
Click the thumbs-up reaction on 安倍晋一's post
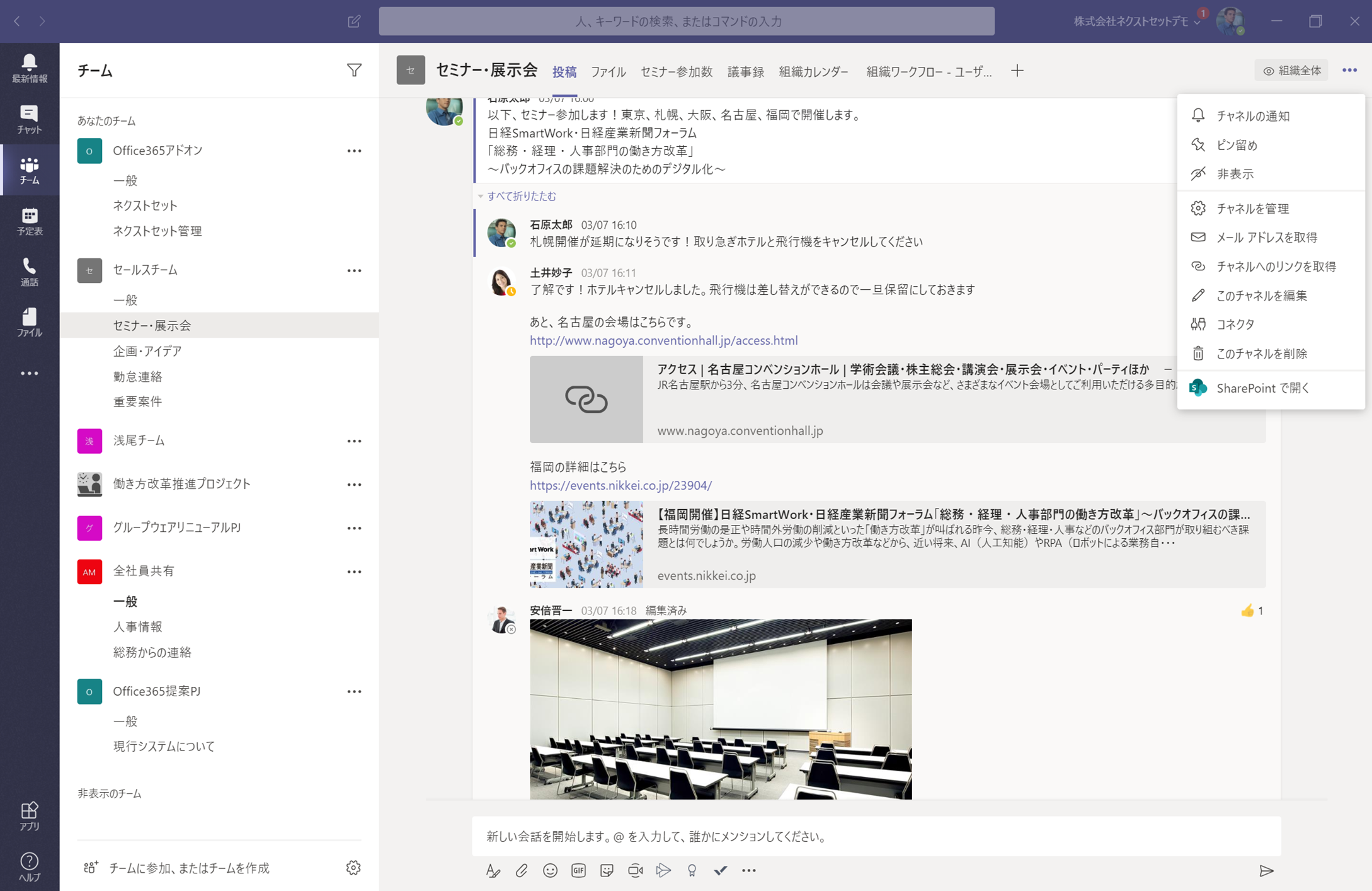1247,610
